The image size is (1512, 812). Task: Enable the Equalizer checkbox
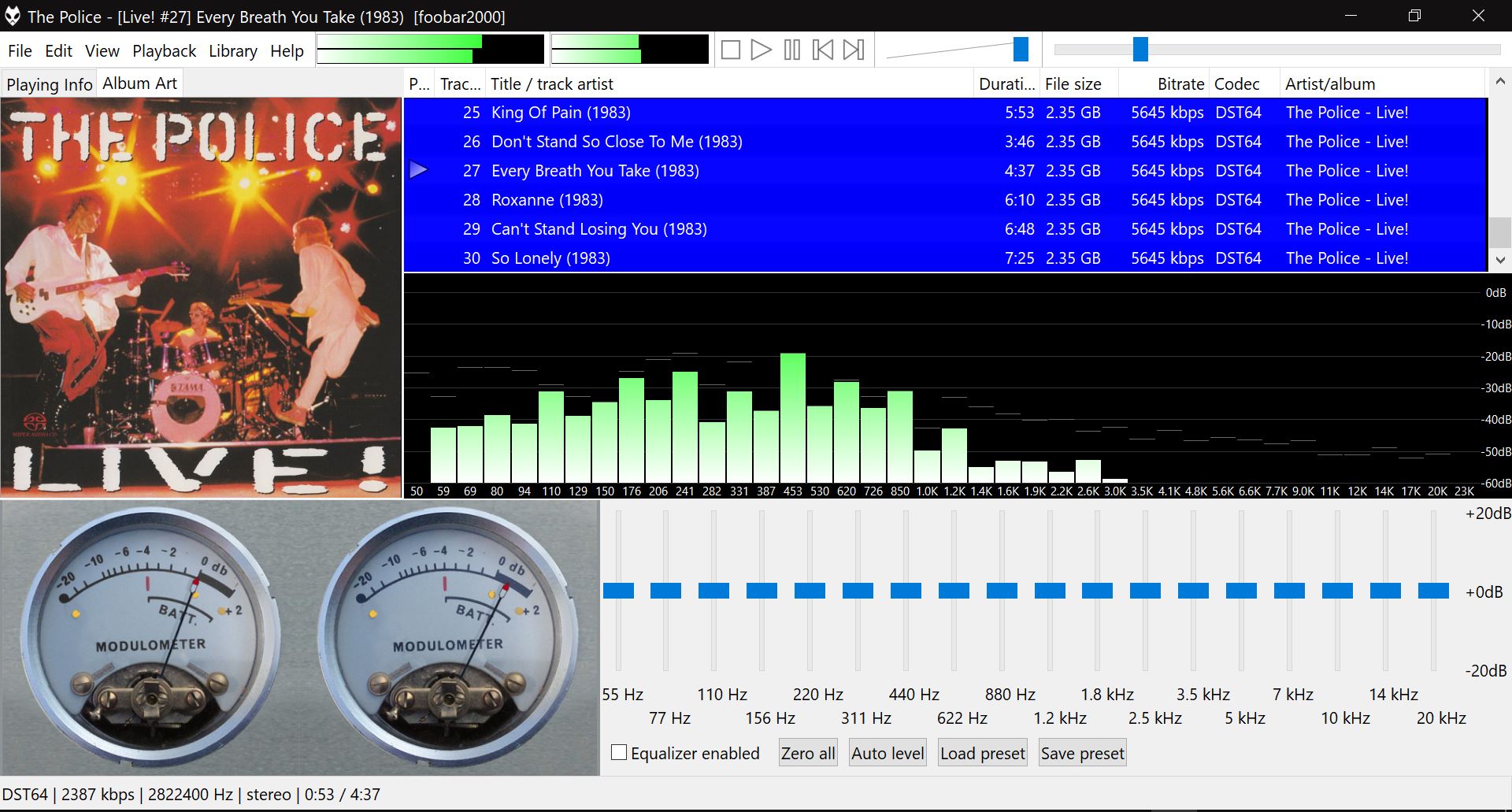tap(619, 753)
